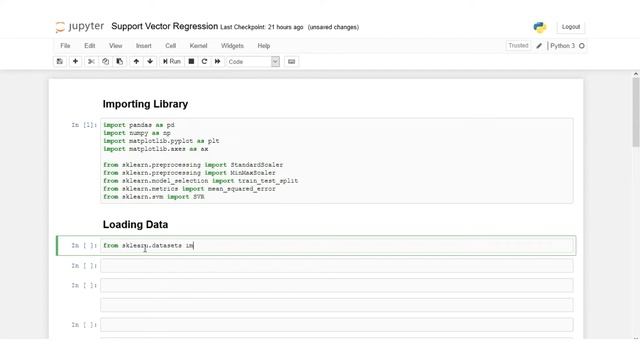Image resolution: width=640 pixels, height=360 pixels.
Task: Open the cell type Code dropdown
Action: click(x=253, y=62)
